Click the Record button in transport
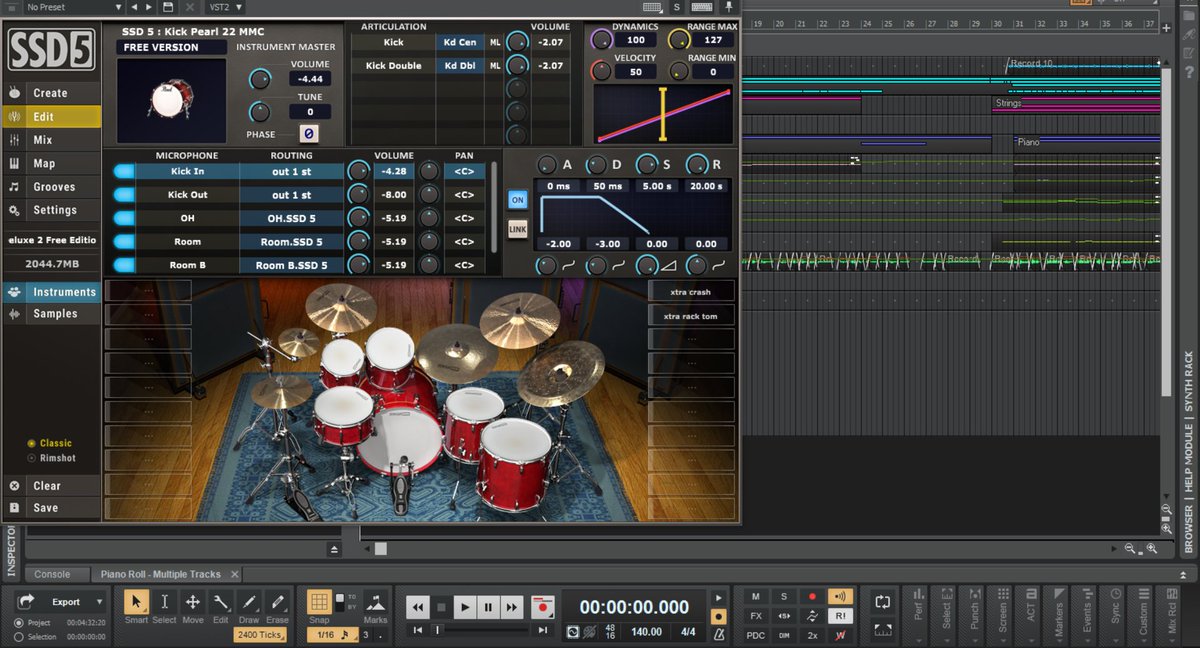The height and width of the screenshot is (648, 1200). (x=542, y=607)
